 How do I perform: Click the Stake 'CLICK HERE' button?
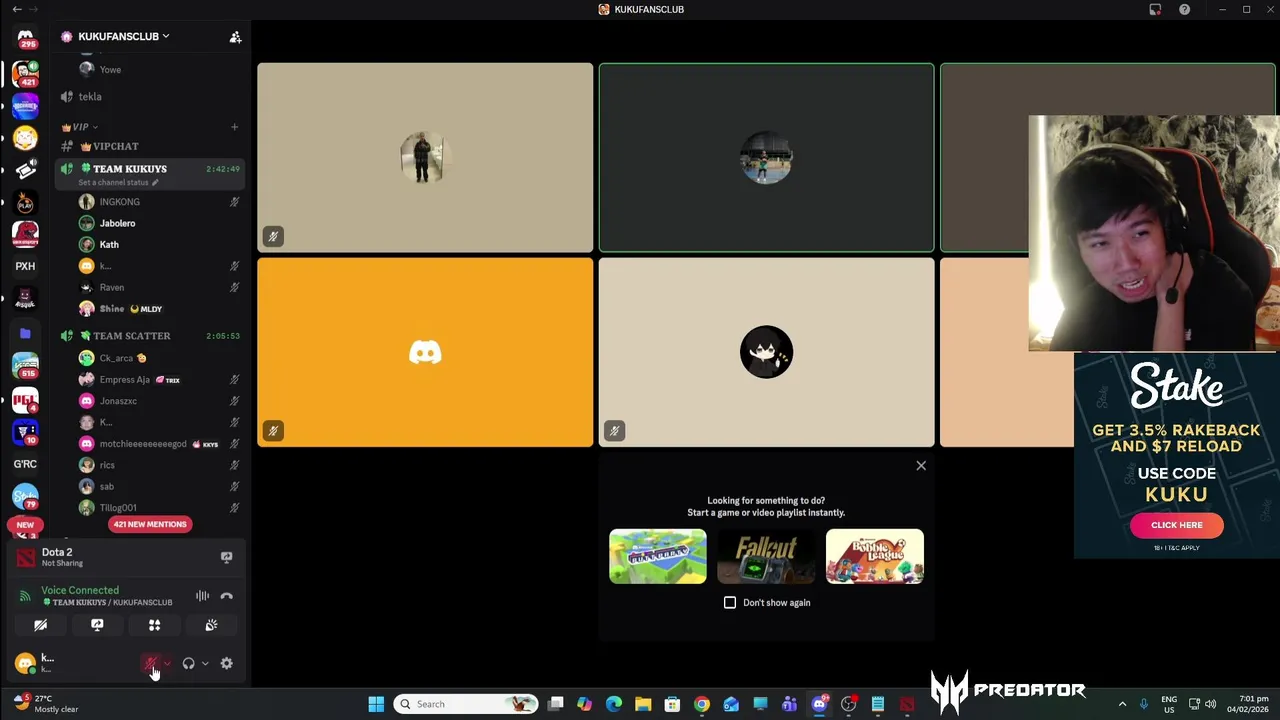[1177, 525]
